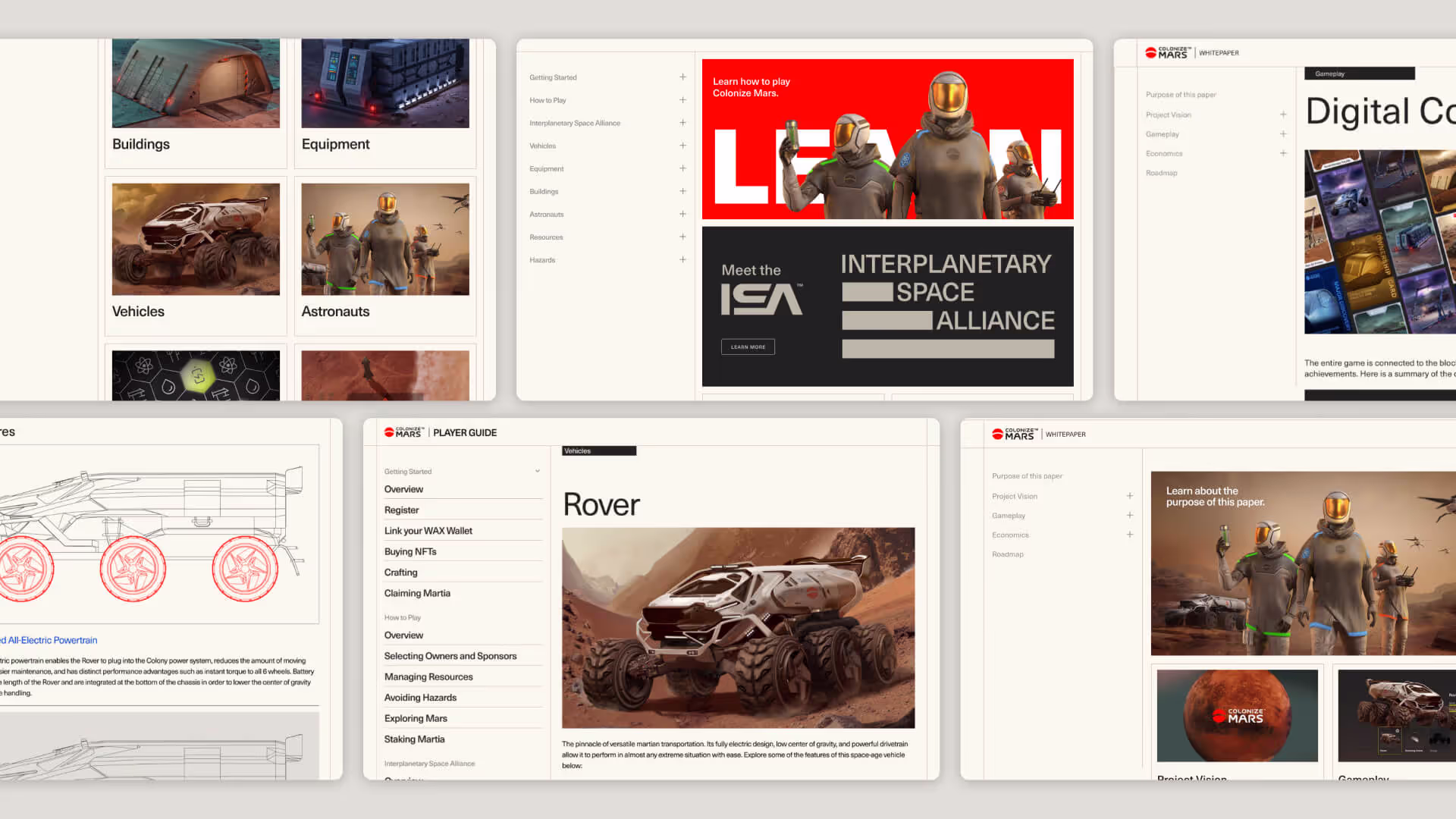Open the Vehicles category card
This screenshot has width=1456, height=819.
coord(196,255)
